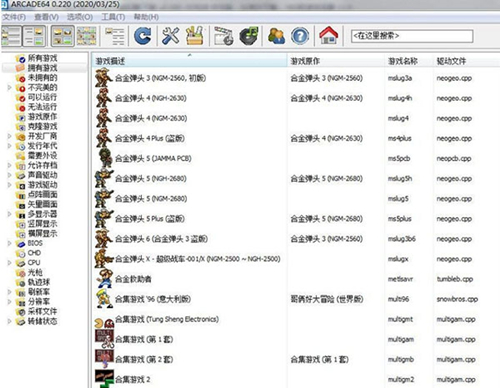Screen dimensions: 500x388
Task: Select 克隆游戏 folder in sidebar
Action: (37, 126)
